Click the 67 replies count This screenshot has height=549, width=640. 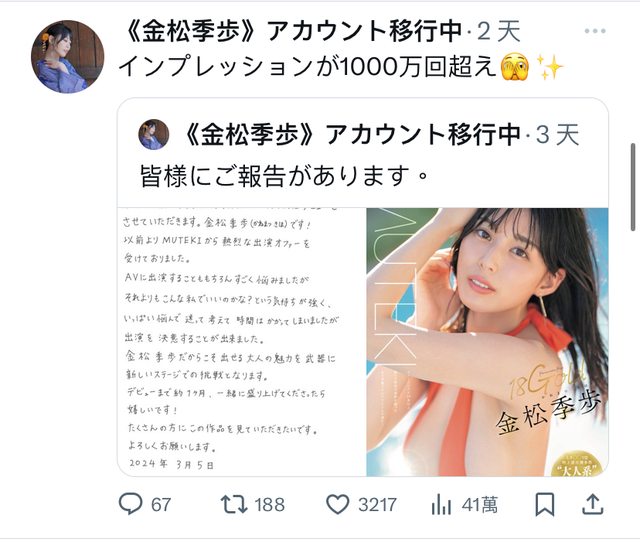(x=161, y=505)
